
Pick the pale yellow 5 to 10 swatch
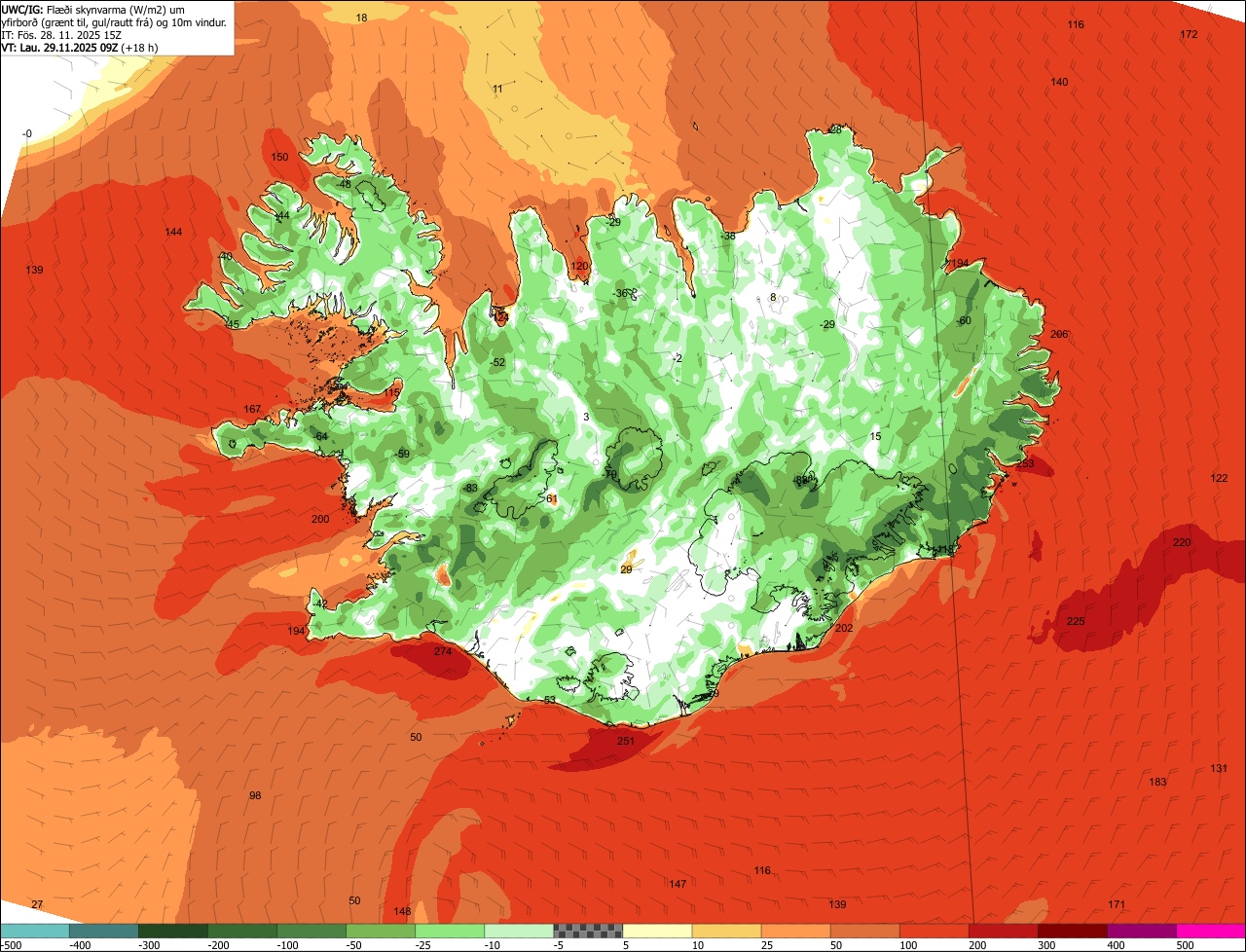point(657,930)
